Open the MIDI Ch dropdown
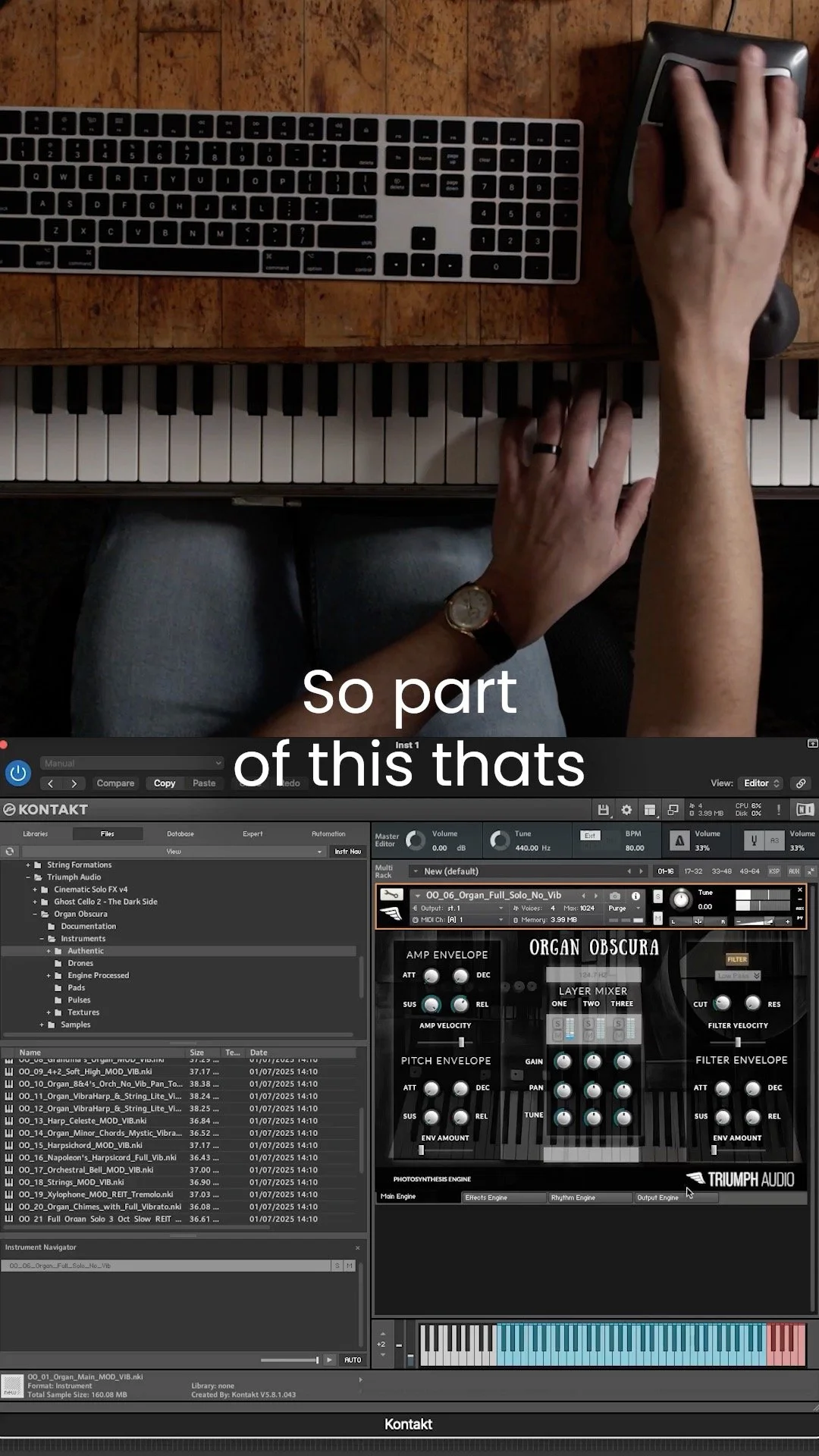This screenshot has width=819, height=1456. [x=459, y=920]
